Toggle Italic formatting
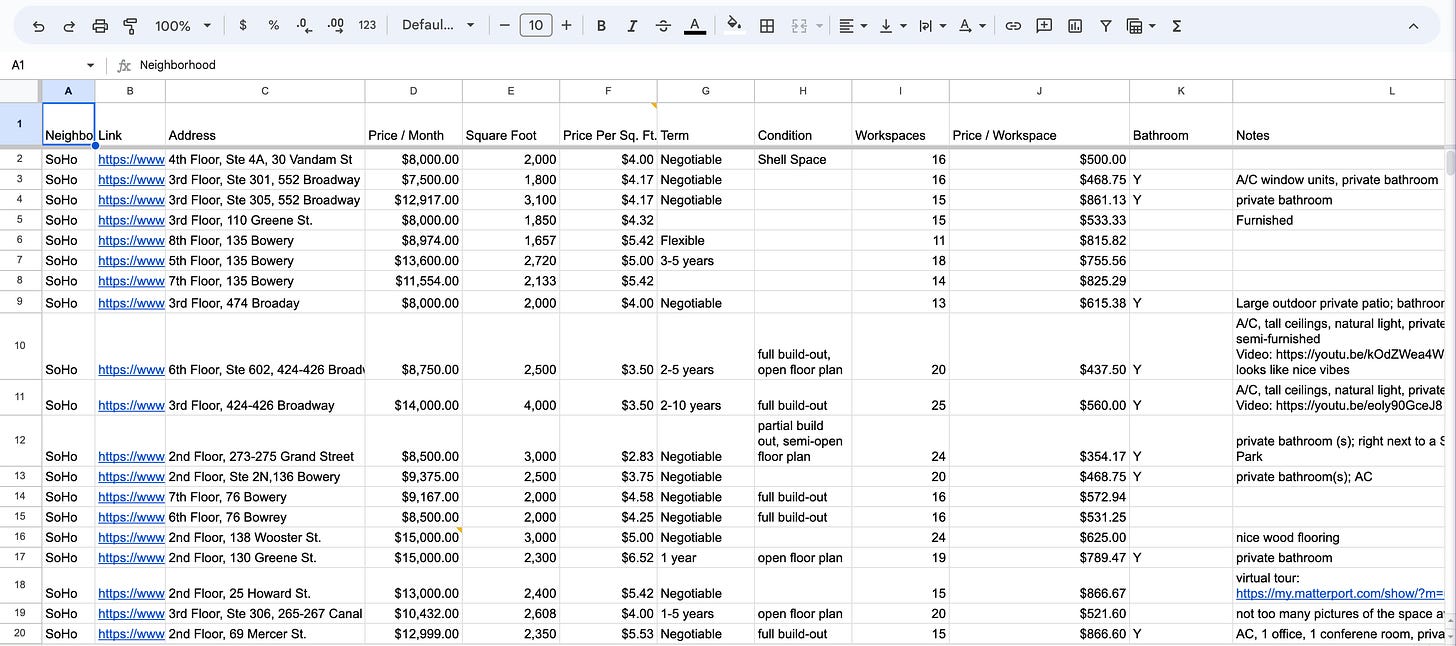1456x646 pixels. coord(632,26)
